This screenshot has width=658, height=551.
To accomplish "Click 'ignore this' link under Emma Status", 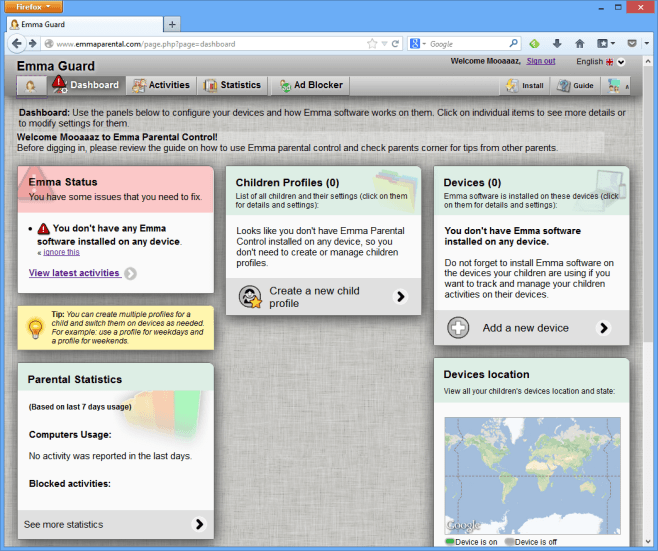I will [61, 252].
